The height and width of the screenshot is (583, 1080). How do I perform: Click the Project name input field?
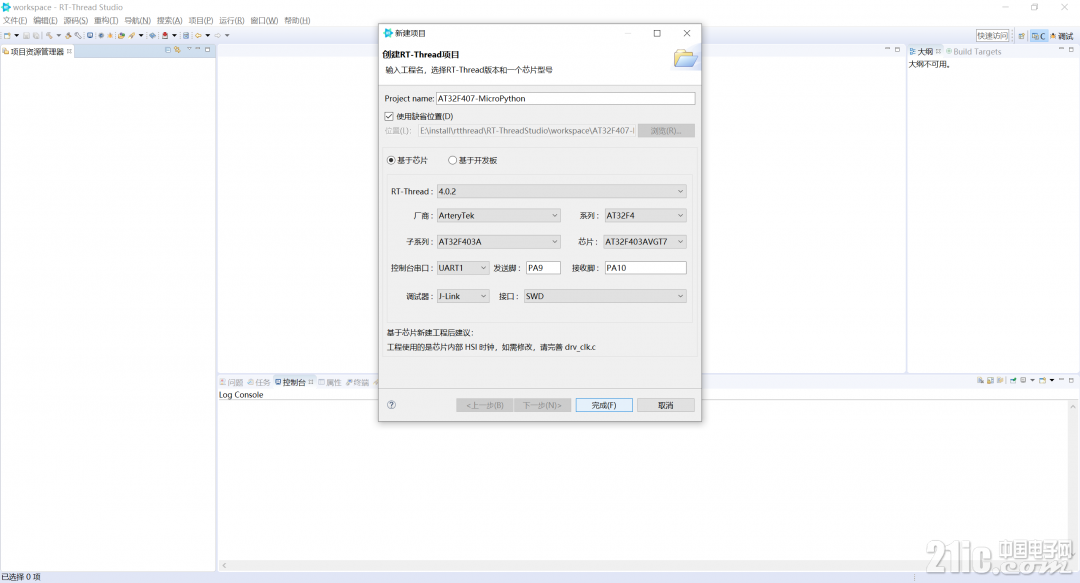(x=565, y=99)
